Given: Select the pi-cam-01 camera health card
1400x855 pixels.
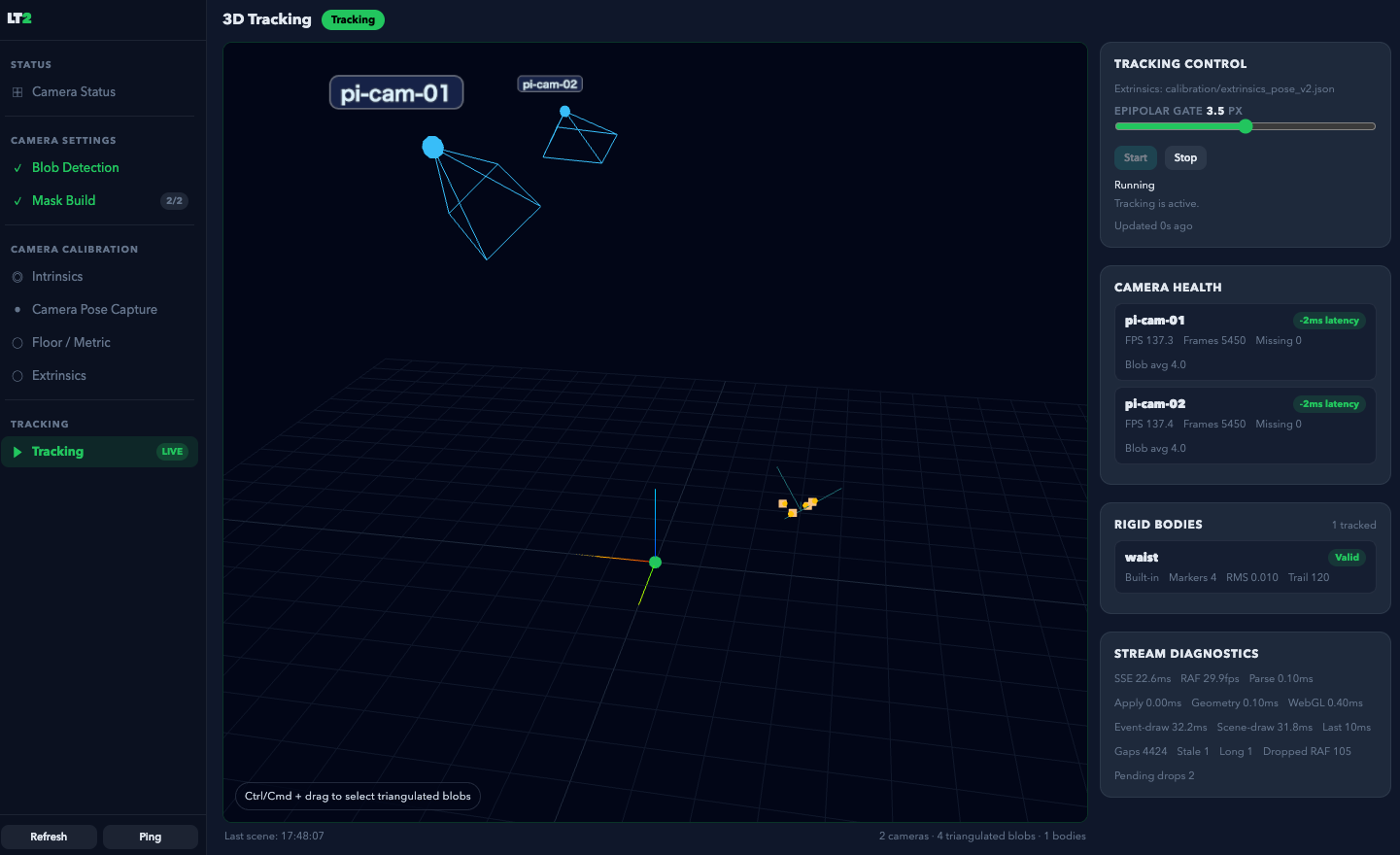Looking at the screenshot, I should click(x=1245, y=342).
